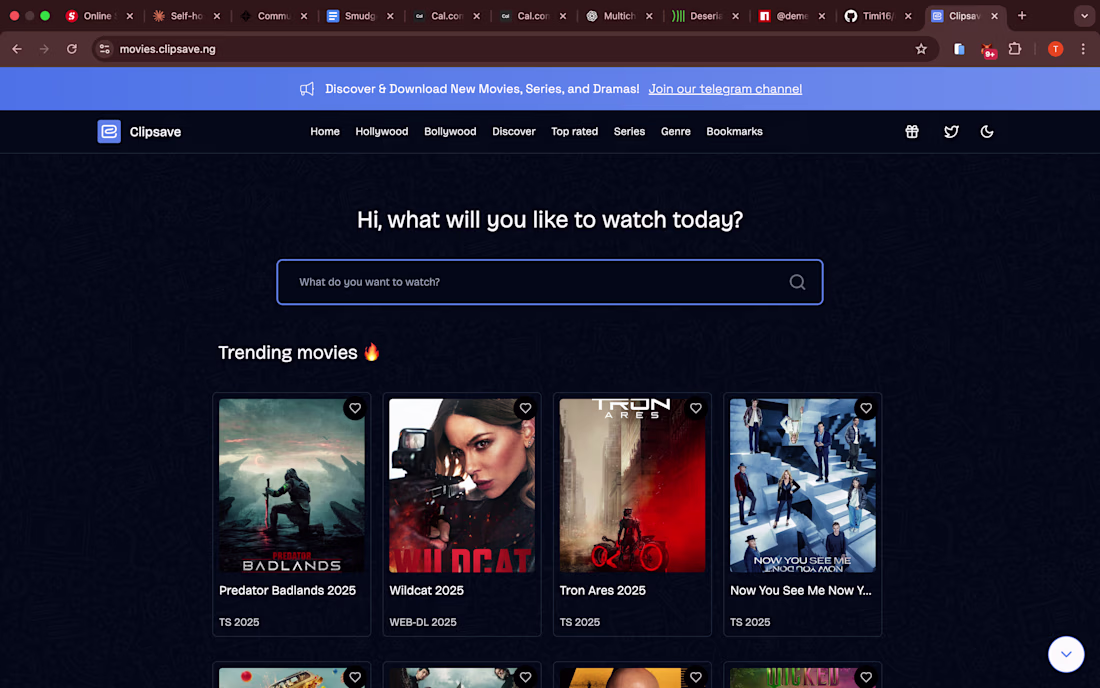Open the Bookmarks nav item
This screenshot has width=1100, height=688.
point(735,131)
